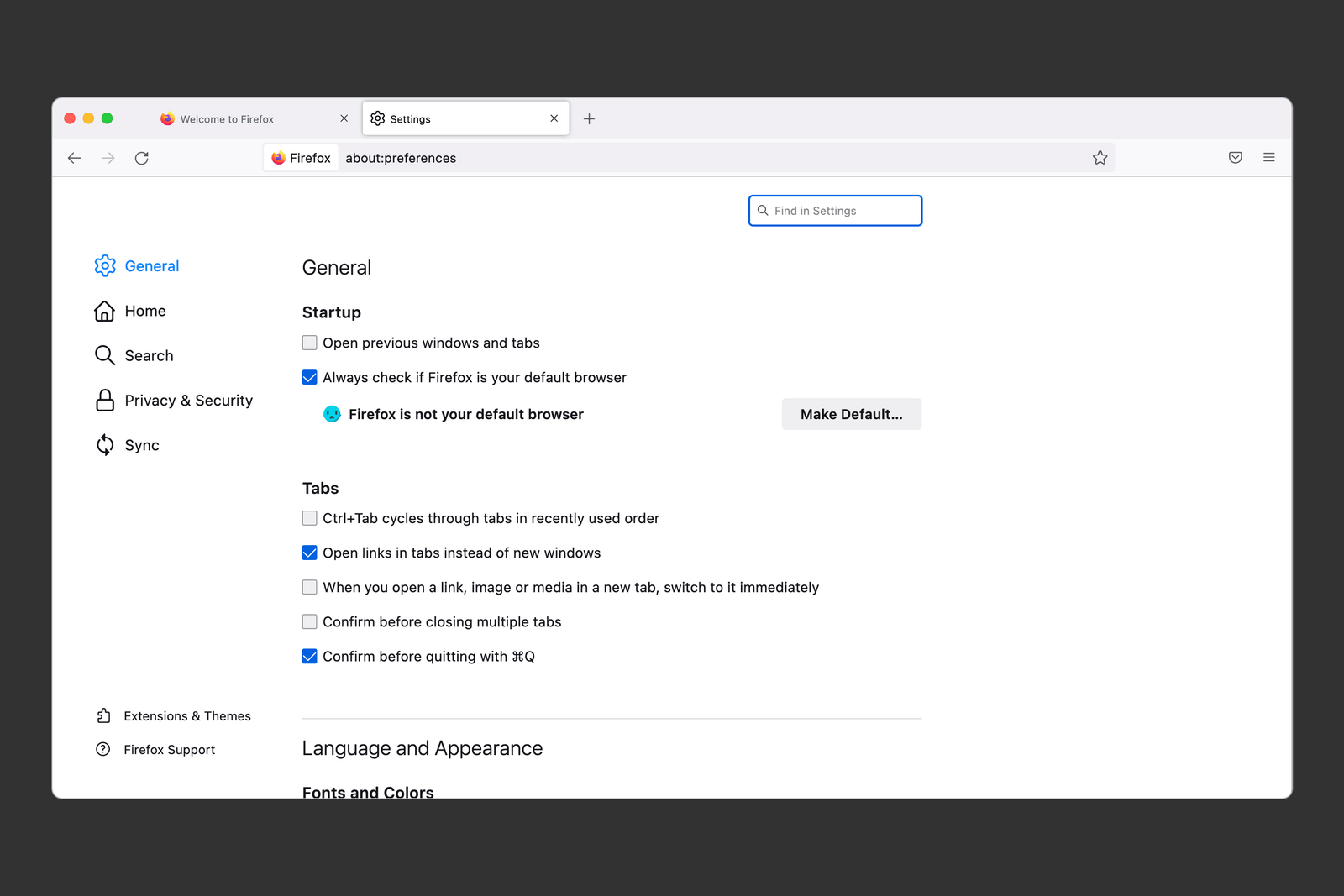The height and width of the screenshot is (896, 1344).
Task: Click the Extensions & Themes puzzle icon
Action: click(x=103, y=715)
